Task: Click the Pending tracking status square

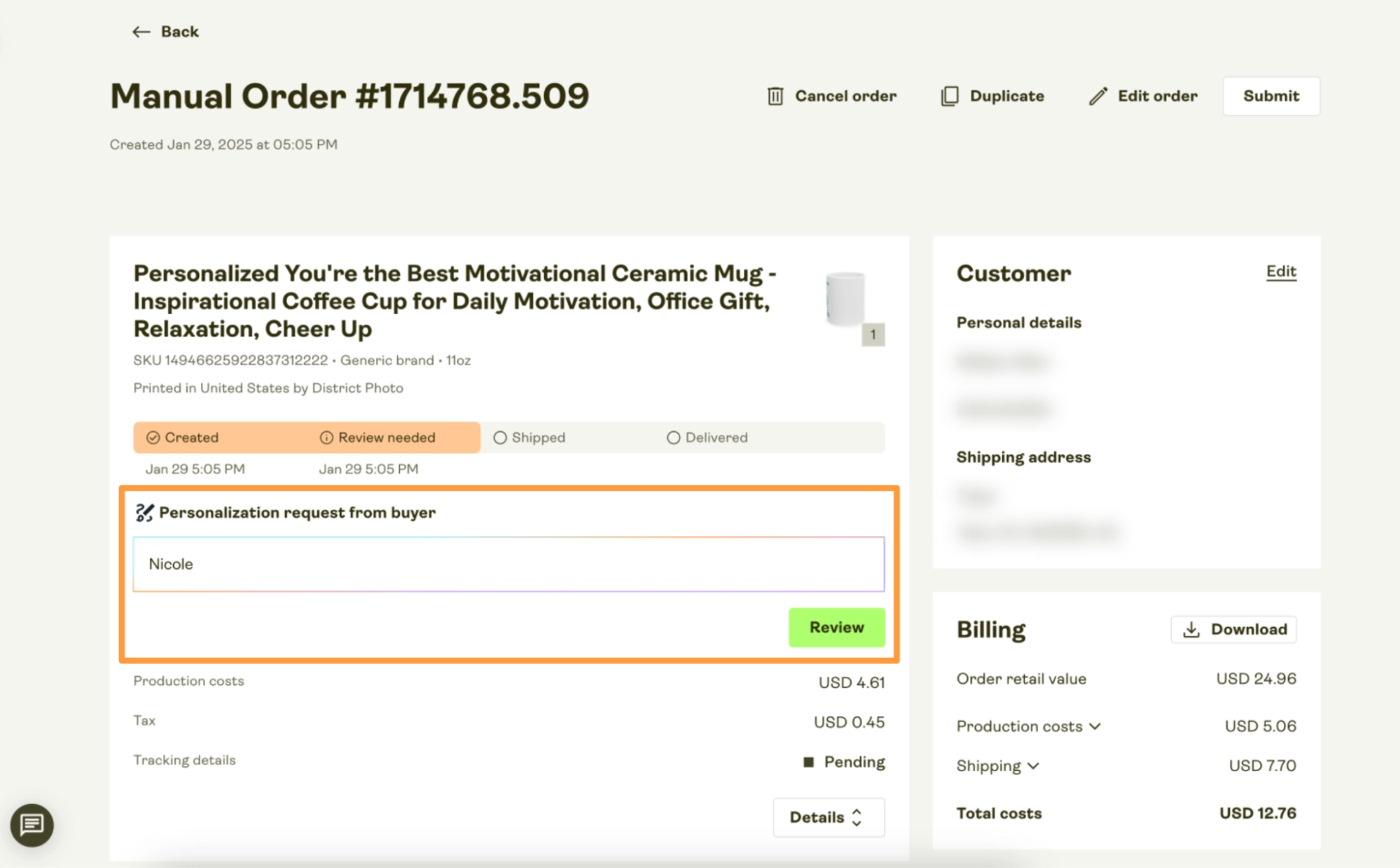Action: pos(808,762)
